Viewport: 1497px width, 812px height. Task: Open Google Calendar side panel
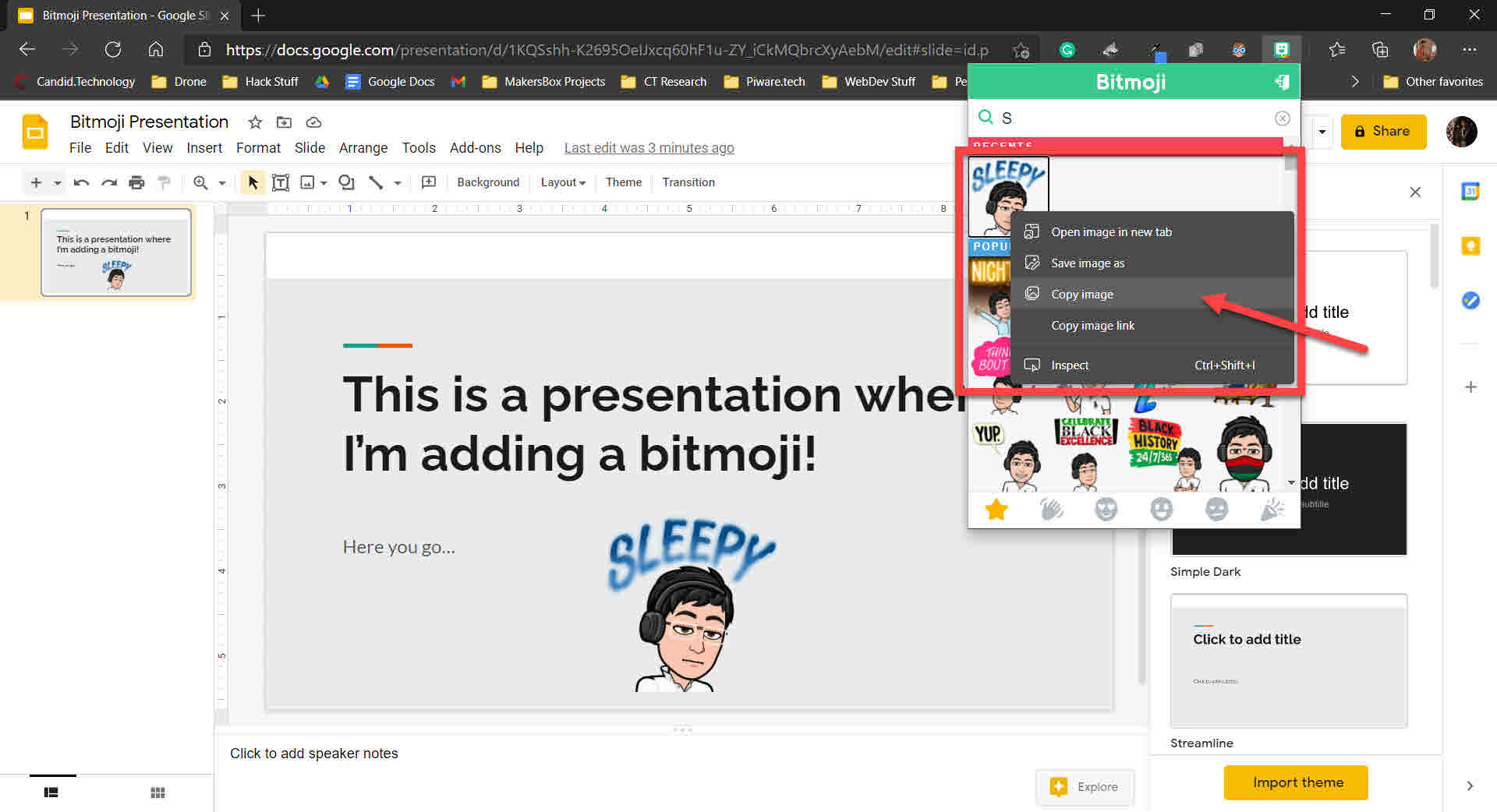(x=1470, y=191)
